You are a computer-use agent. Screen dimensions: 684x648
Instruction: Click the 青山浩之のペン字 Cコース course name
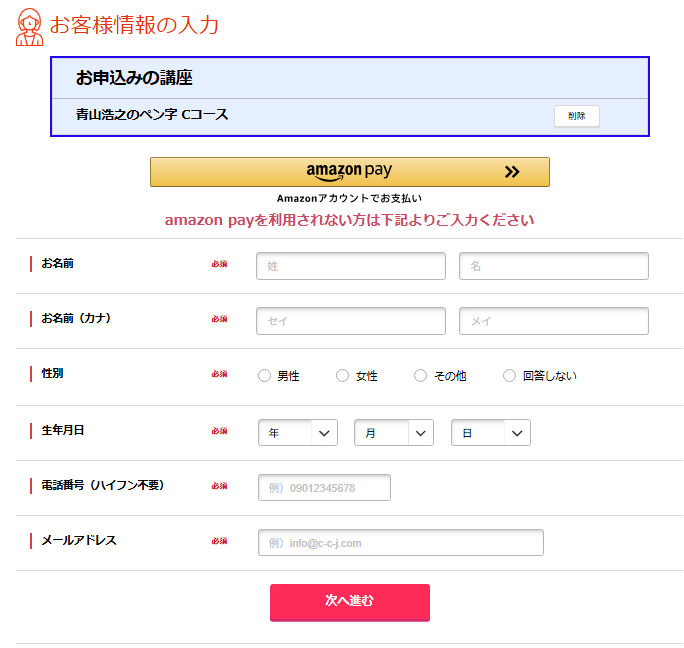pyautogui.click(x=152, y=115)
